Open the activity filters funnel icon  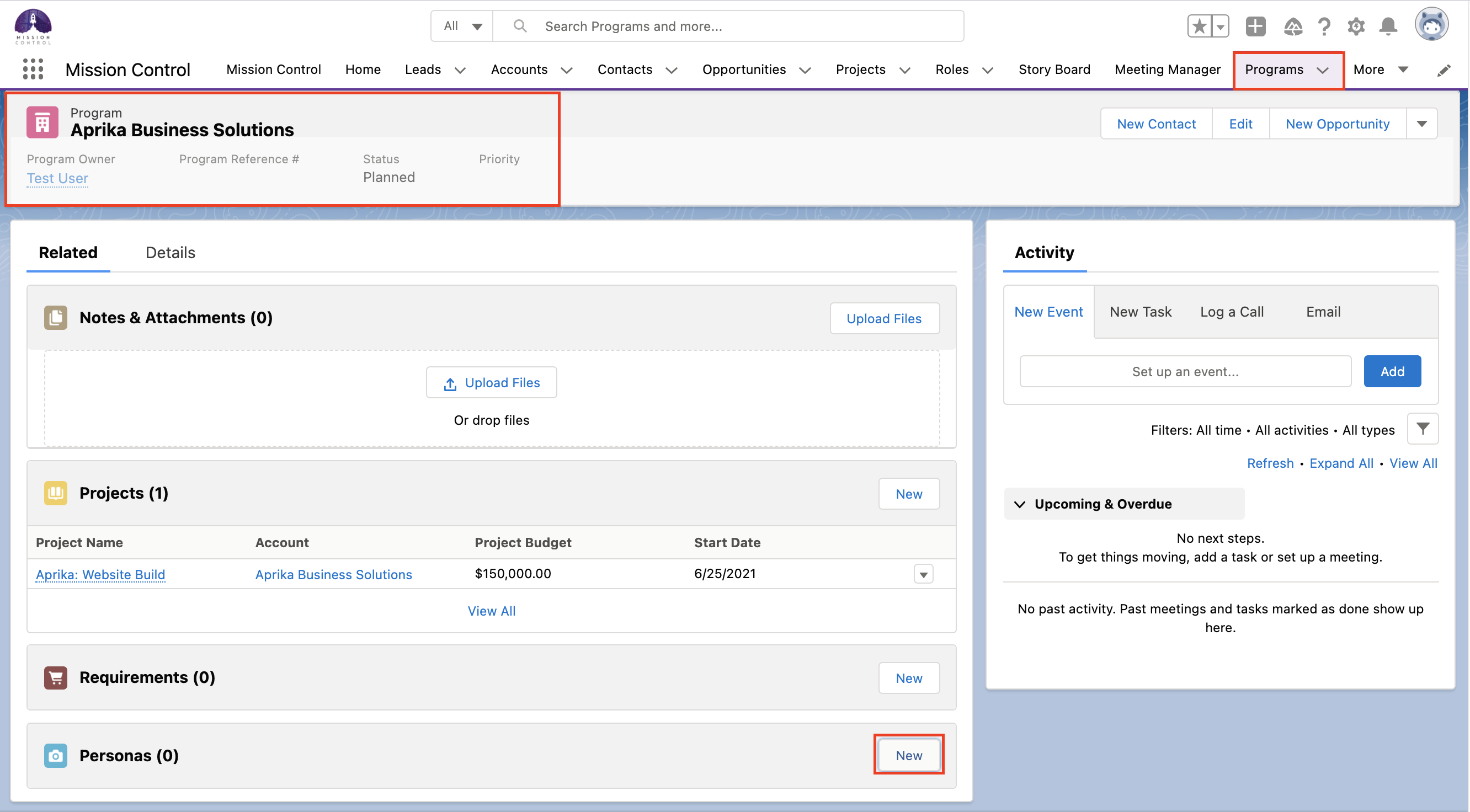pos(1423,429)
